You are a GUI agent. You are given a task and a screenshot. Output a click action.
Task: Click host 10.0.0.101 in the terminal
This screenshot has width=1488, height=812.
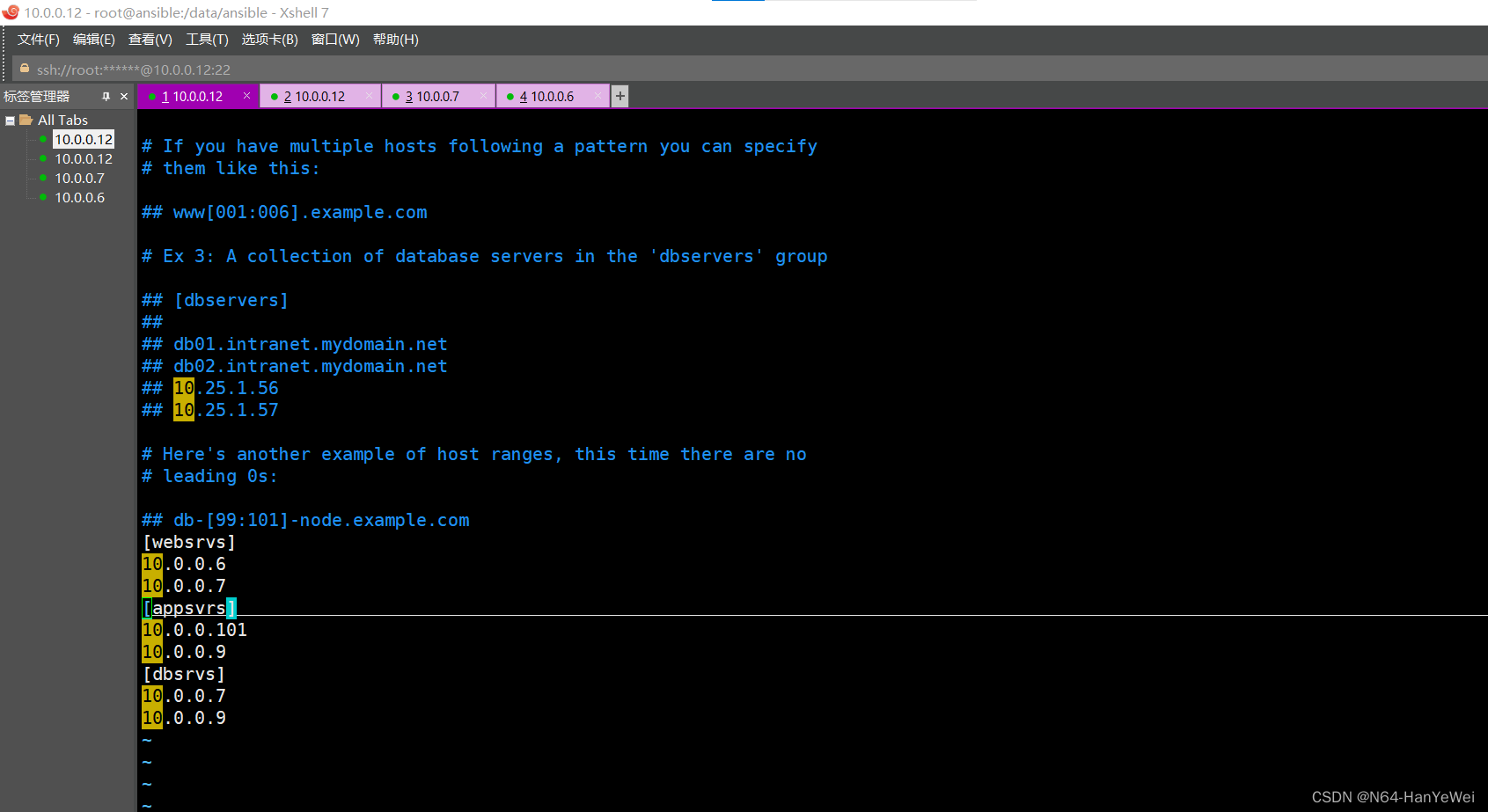[x=194, y=630]
